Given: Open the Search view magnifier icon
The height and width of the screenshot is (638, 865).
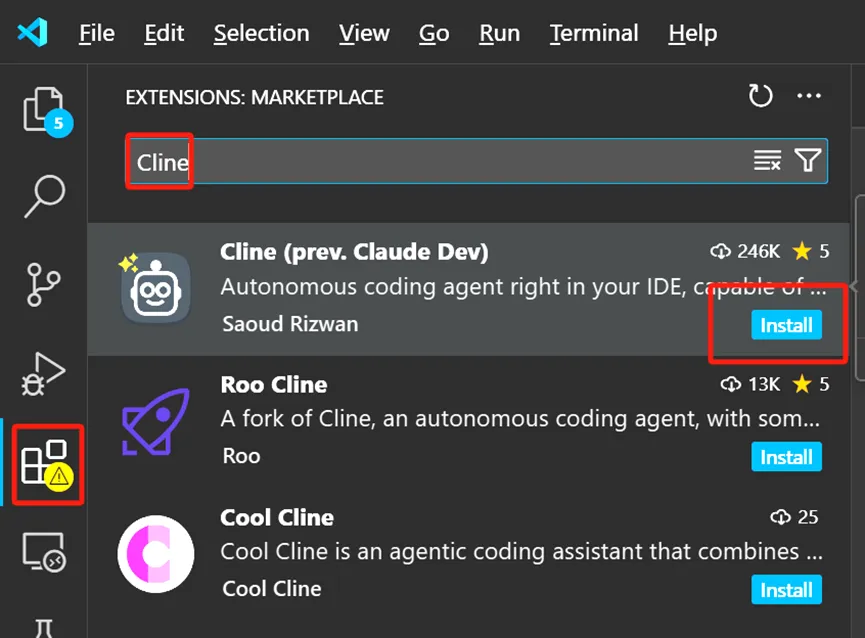Looking at the screenshot, I should [x=44, y=196].
